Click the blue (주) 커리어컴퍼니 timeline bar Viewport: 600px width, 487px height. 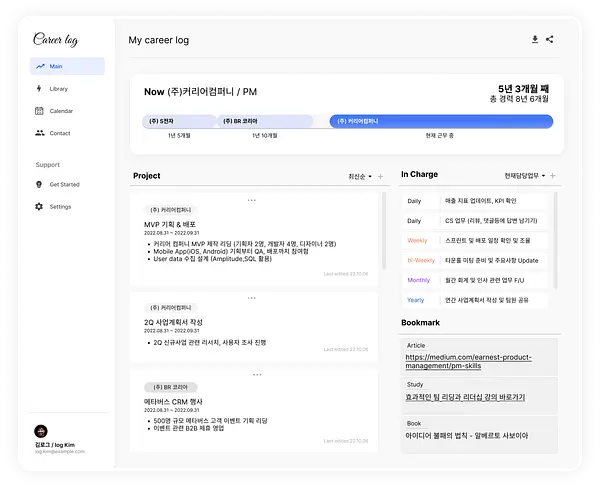coord(441,121)
